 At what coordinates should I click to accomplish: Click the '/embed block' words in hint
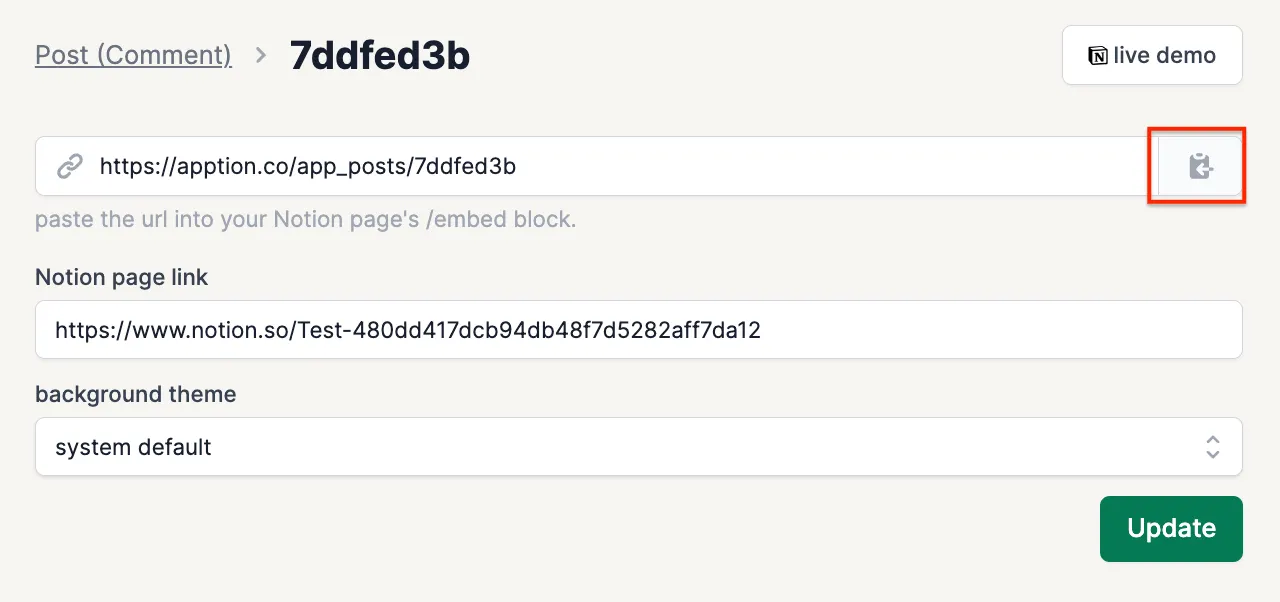click(x=500, y=220)
